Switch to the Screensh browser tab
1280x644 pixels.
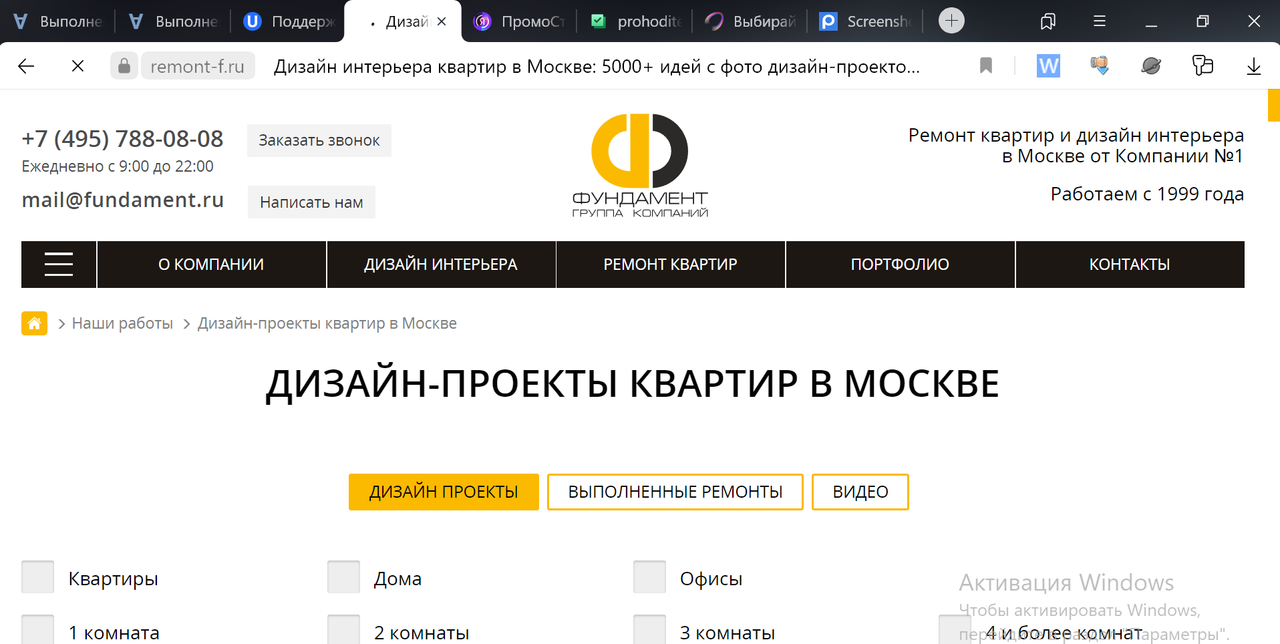click(866, 21)
